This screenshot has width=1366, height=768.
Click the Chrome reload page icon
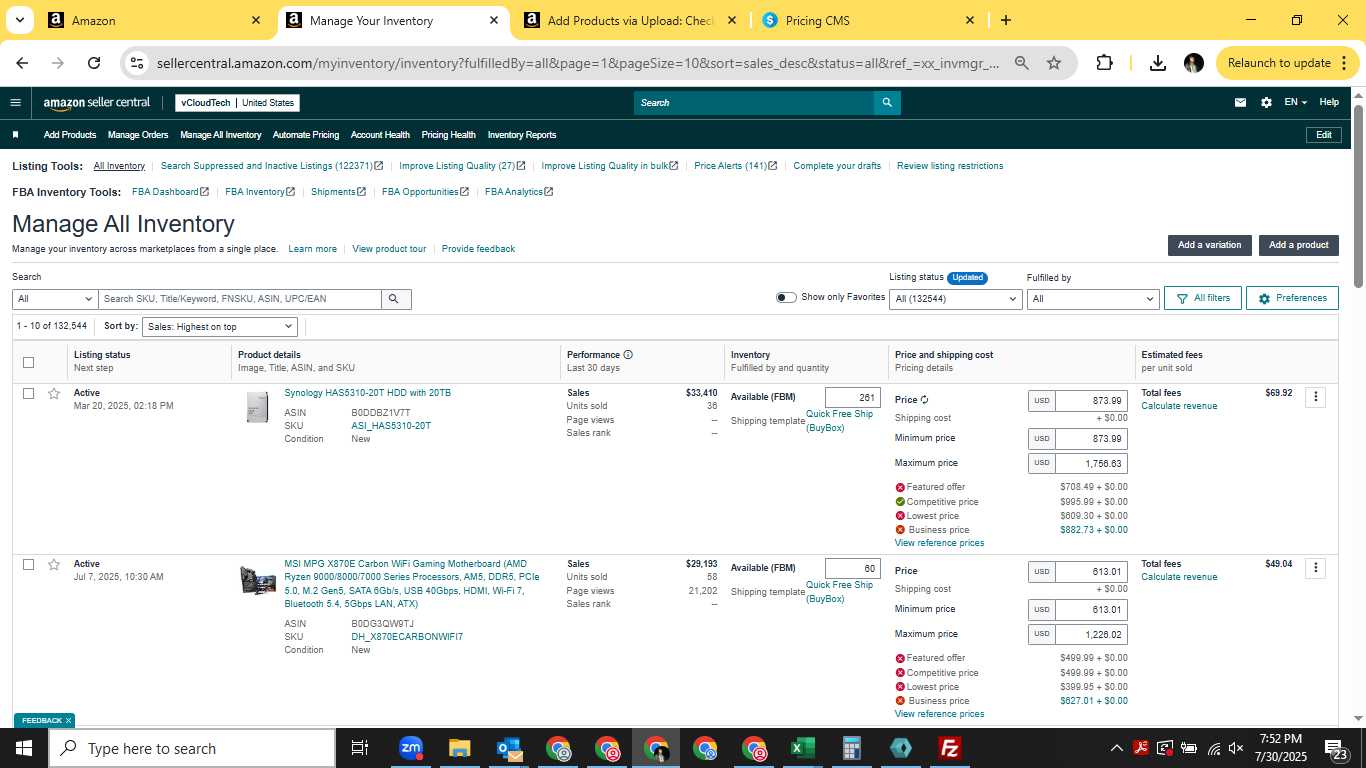pyautogui.click(x=94, y=63)
